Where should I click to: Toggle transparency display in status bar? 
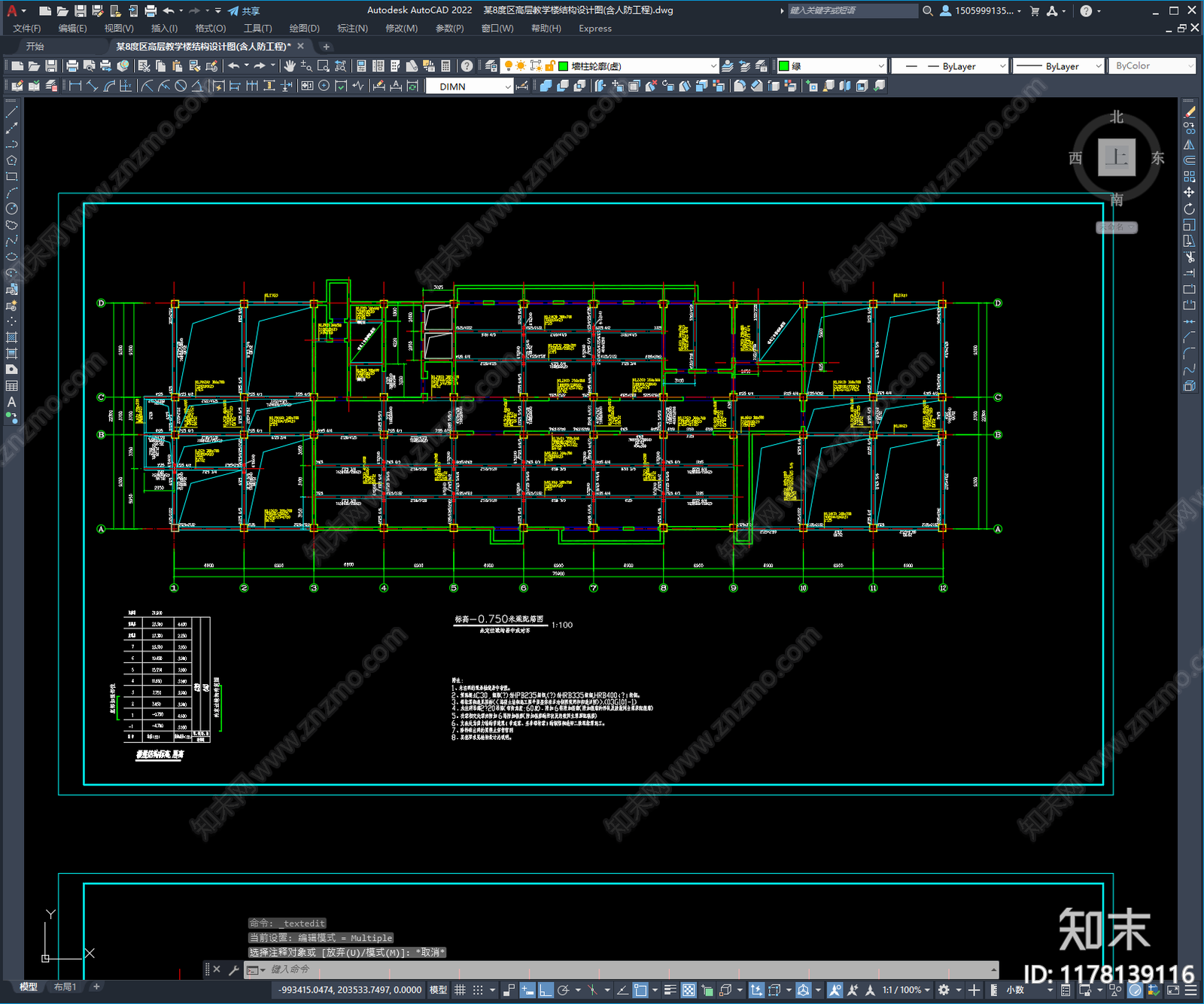[689, 990]
